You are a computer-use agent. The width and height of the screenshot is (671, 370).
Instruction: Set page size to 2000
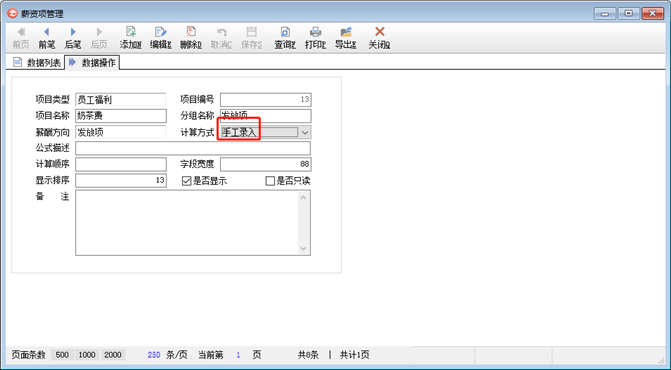tap(113, 355)
